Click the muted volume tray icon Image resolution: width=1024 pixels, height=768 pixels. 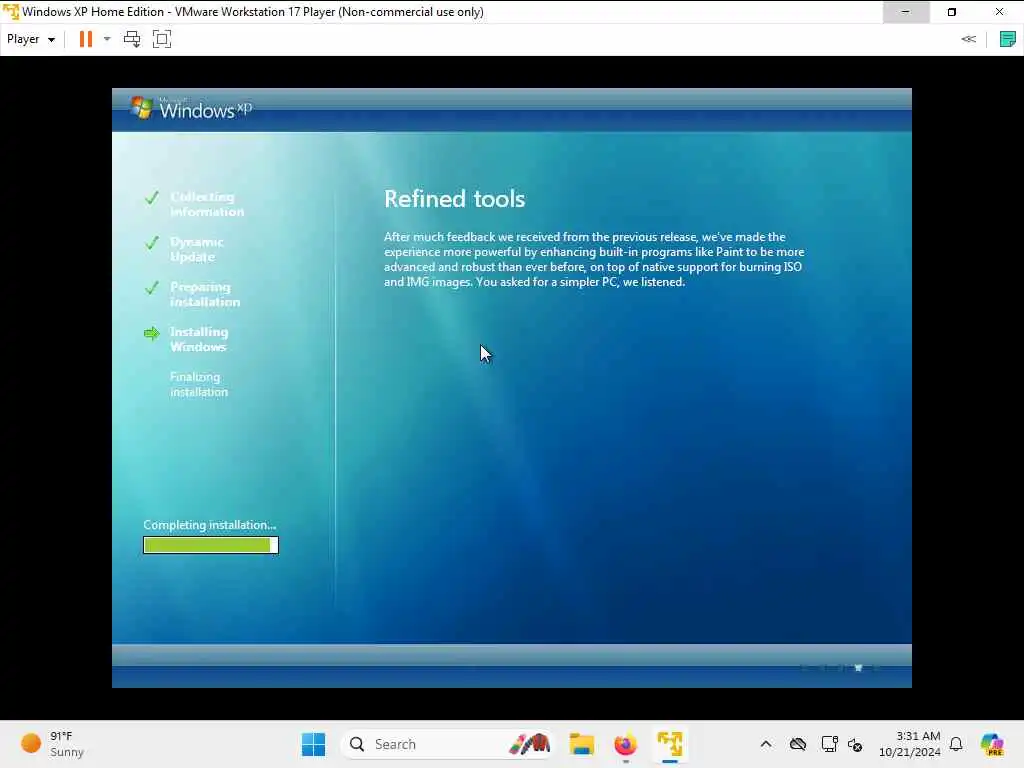pyautogui.click(x=856, y=744)
